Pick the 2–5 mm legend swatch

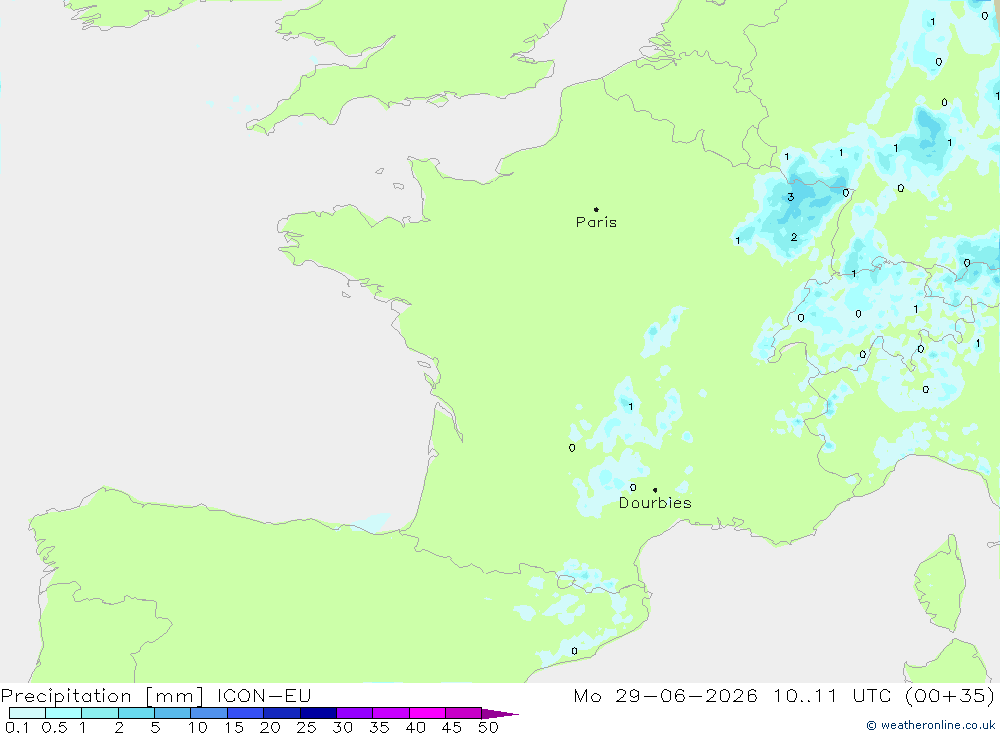(x=136, y=713)
